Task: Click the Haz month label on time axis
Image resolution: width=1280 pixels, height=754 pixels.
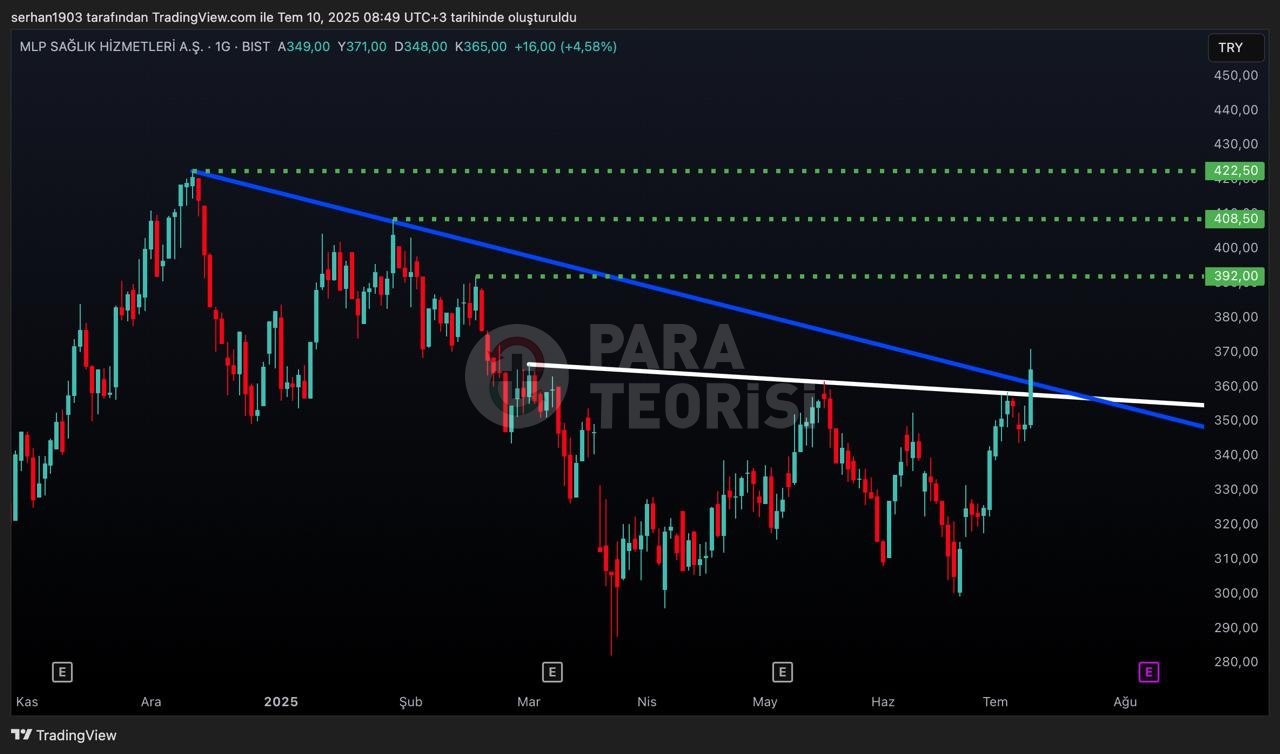Action: (x=883, y=702)
